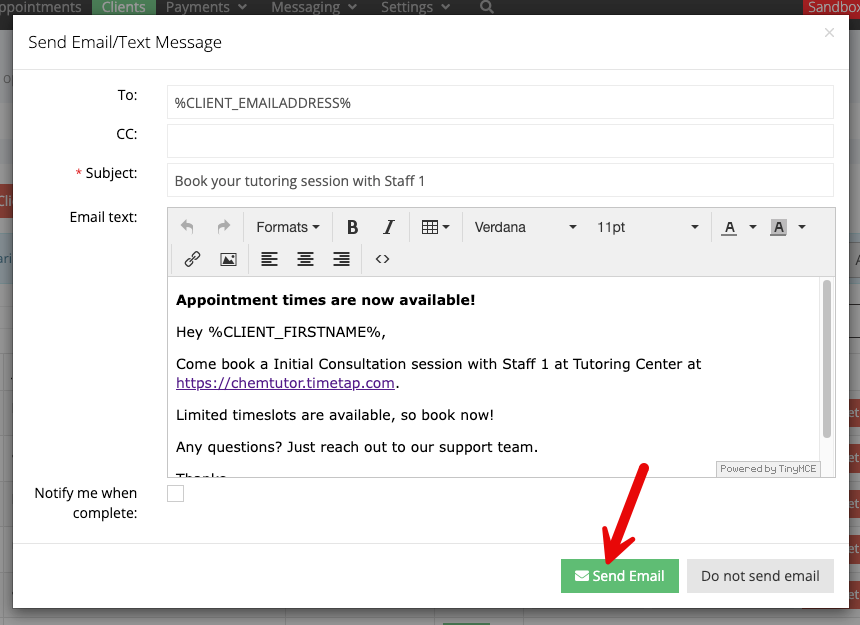Check Notify me when complete
This screenshot has width=860, height=625.
[176, 493]
